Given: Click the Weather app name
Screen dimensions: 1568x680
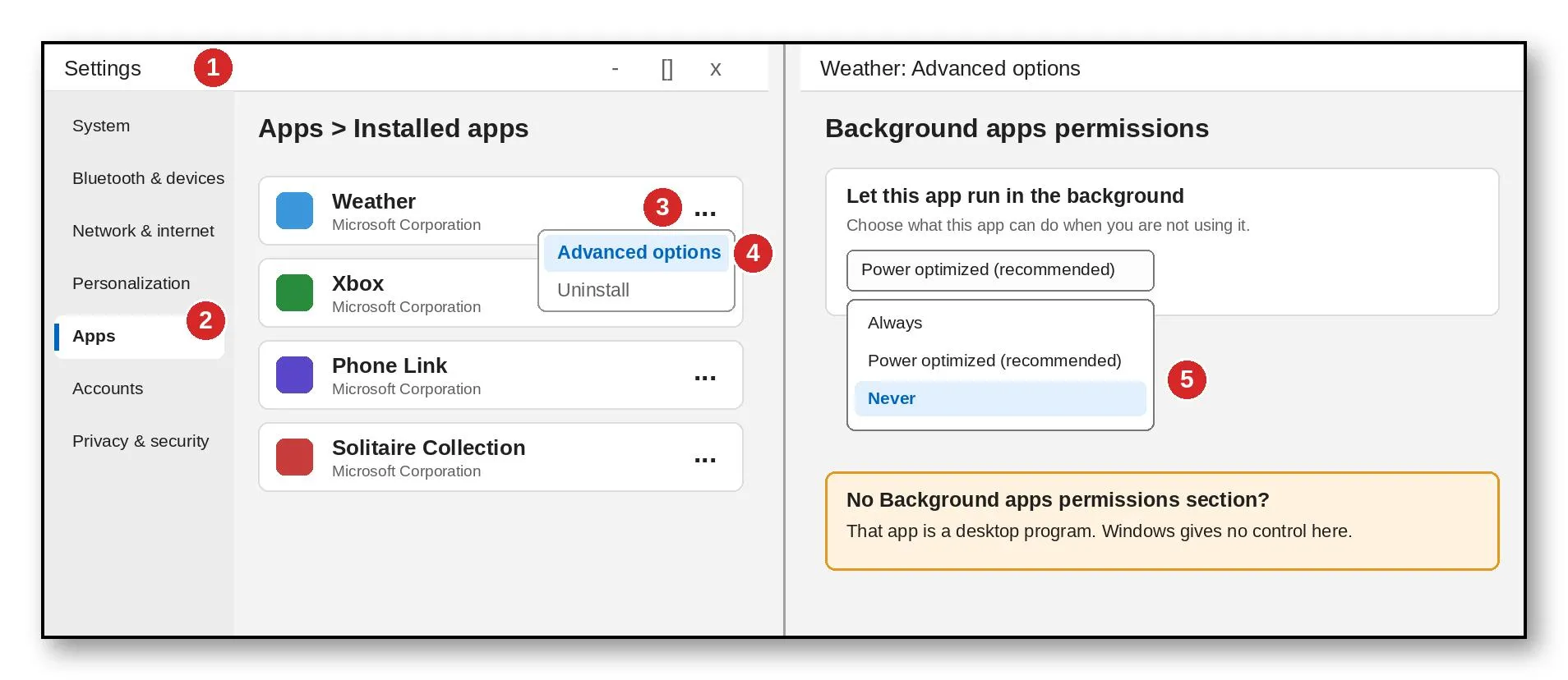Looking at the screenshot, I should (374, 201).
